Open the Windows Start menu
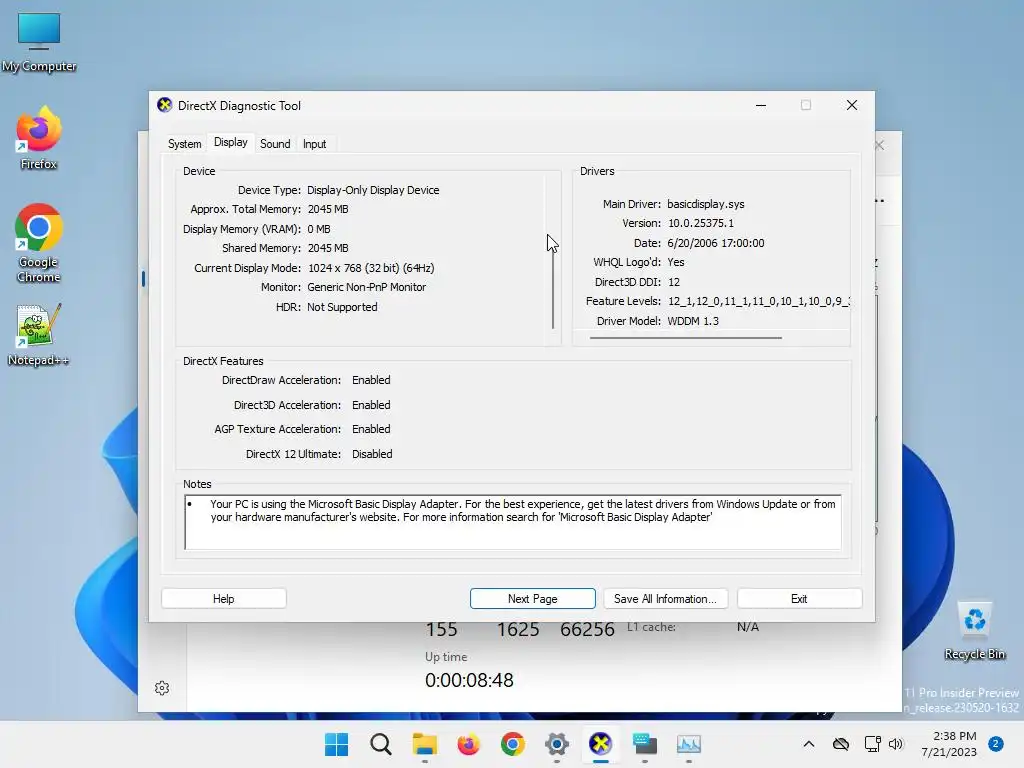The image size is (1024, 768). coord(336,744)
